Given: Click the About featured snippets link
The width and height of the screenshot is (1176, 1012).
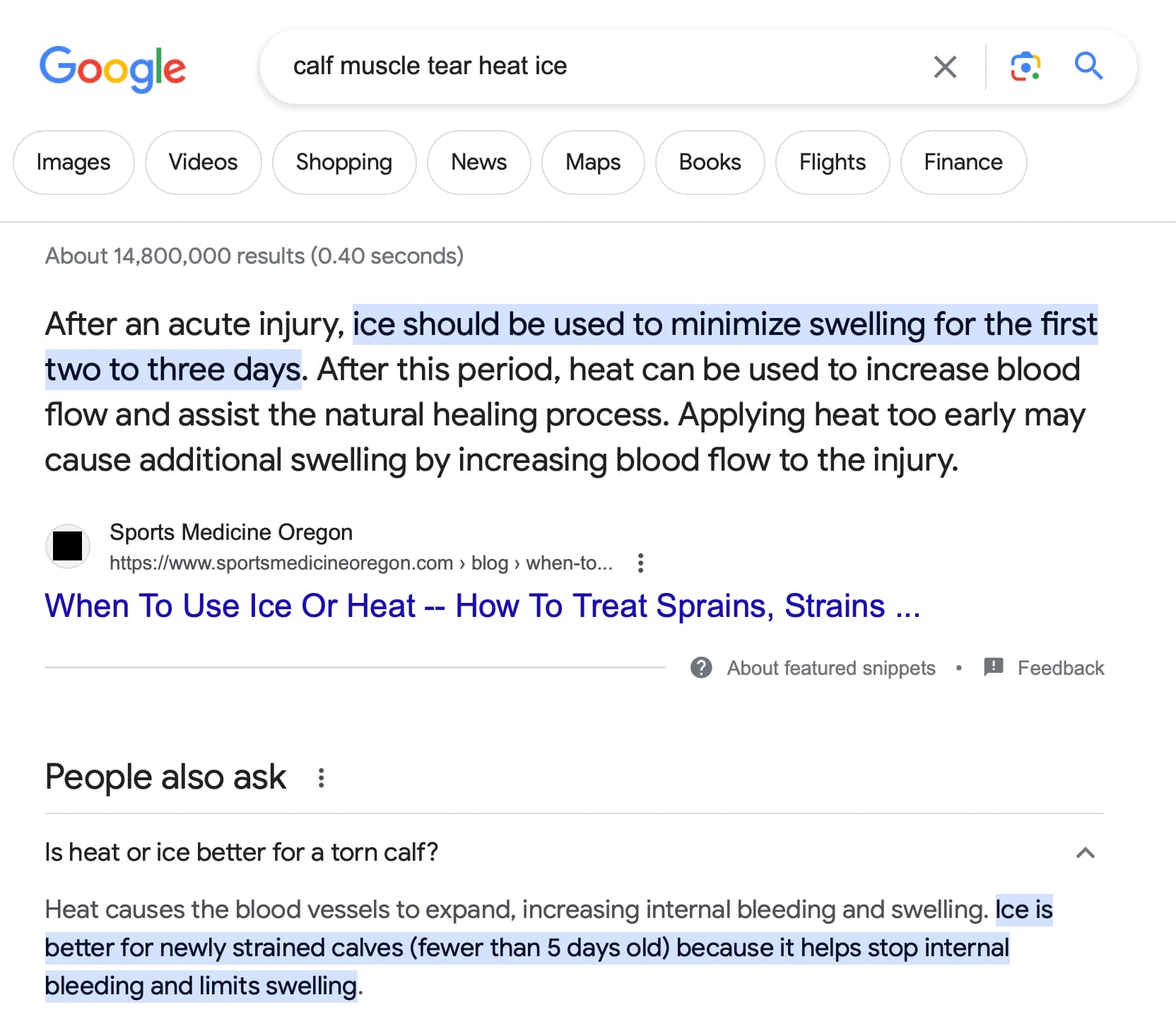Looking at the screenshot, I should [x=830, y=668].
